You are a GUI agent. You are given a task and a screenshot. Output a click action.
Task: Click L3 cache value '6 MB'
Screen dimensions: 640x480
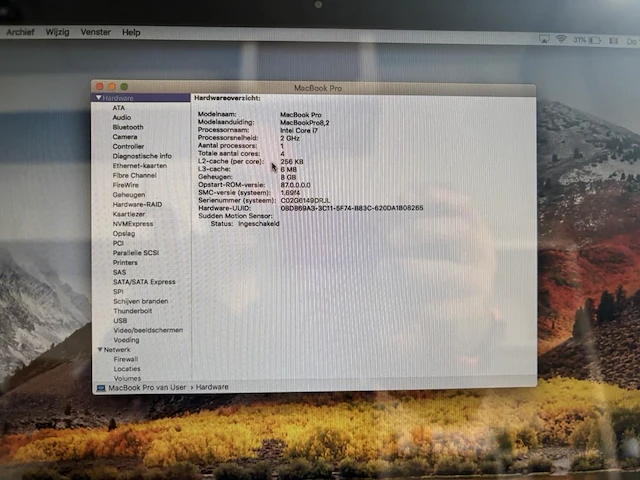click(x=289, y=169)
